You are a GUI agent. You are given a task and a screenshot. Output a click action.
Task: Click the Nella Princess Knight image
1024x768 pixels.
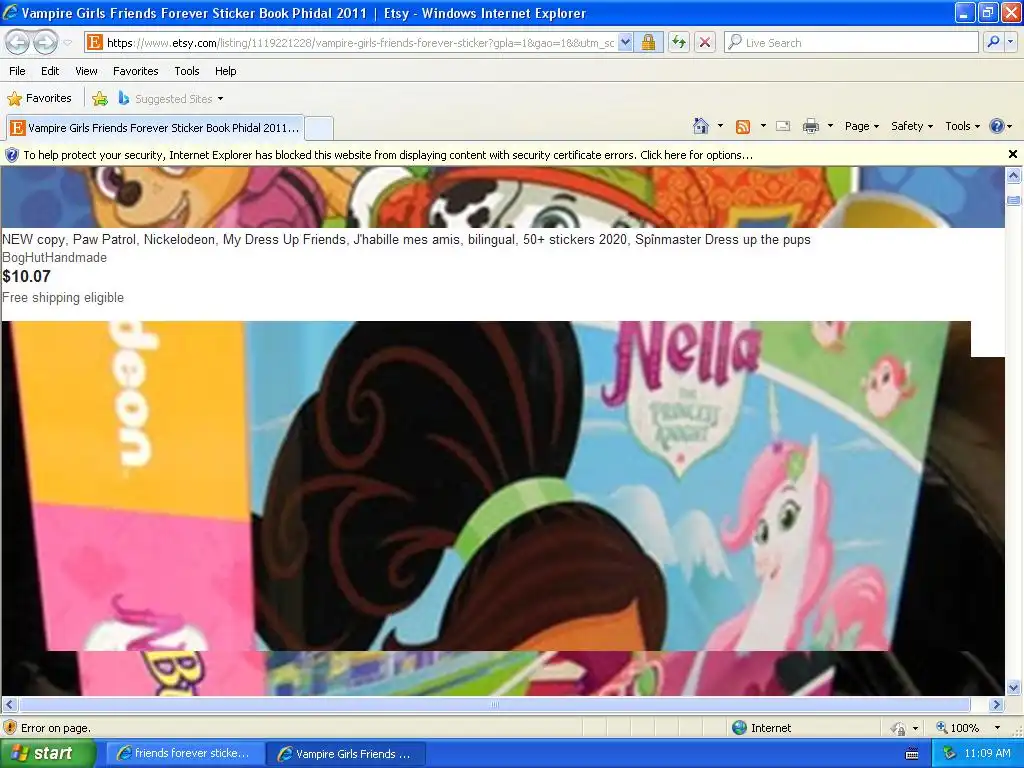coord(503,486)
